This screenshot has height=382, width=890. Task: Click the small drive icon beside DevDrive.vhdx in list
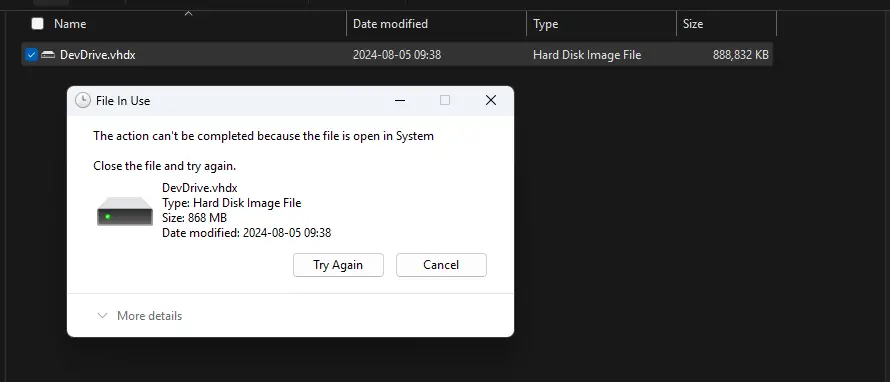(48, 55)
